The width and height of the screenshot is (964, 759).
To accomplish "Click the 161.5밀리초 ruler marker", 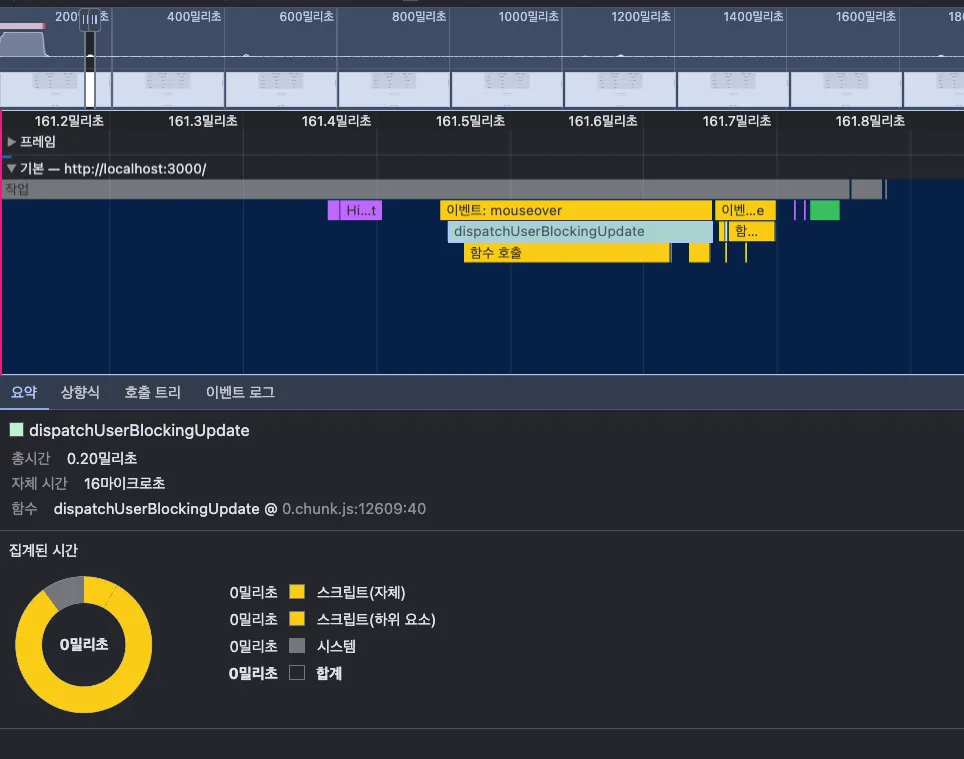I will point(470,120).
